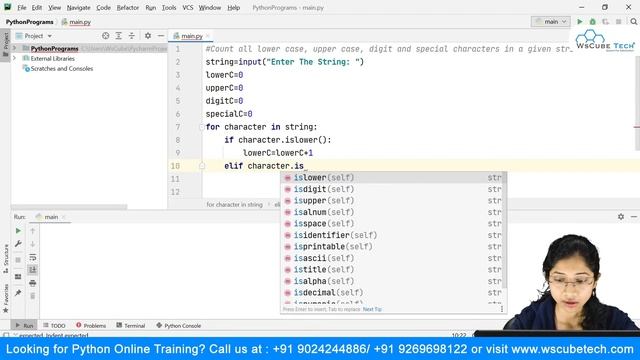
Task: Open the Code menu
Action: click(x=103, y=7)
